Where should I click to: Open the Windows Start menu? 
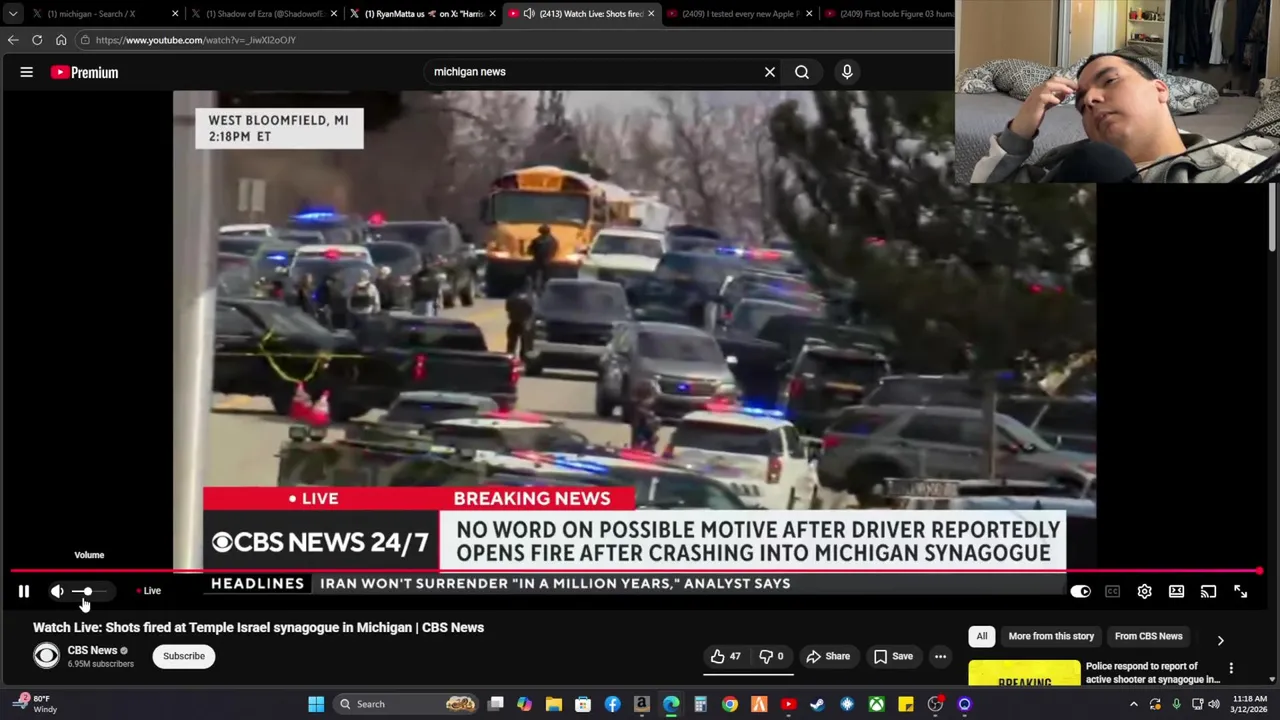click(x=316, y=704)
